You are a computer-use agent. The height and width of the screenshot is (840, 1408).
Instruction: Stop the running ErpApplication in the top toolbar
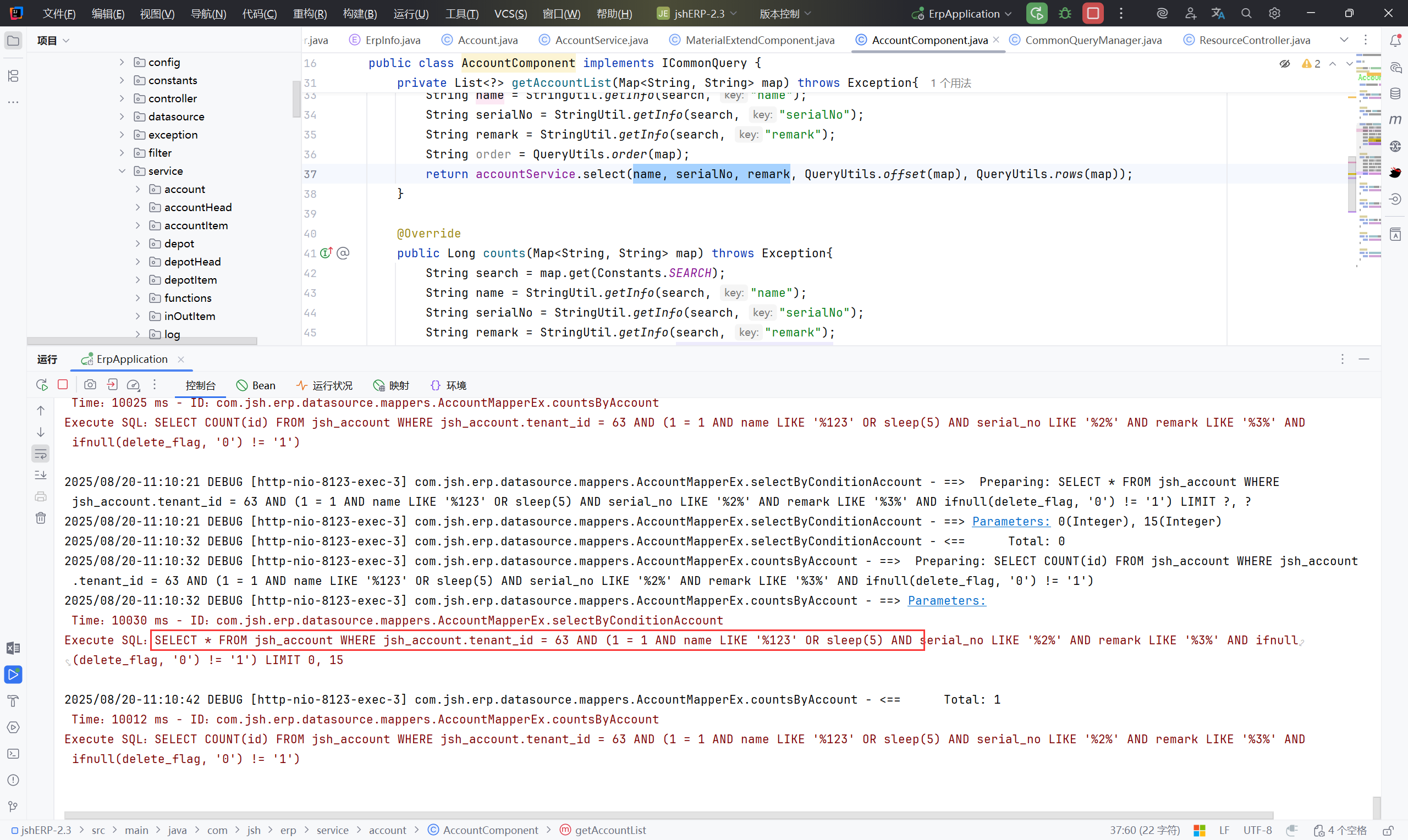pyautogui.click(x=1093, y=13)
